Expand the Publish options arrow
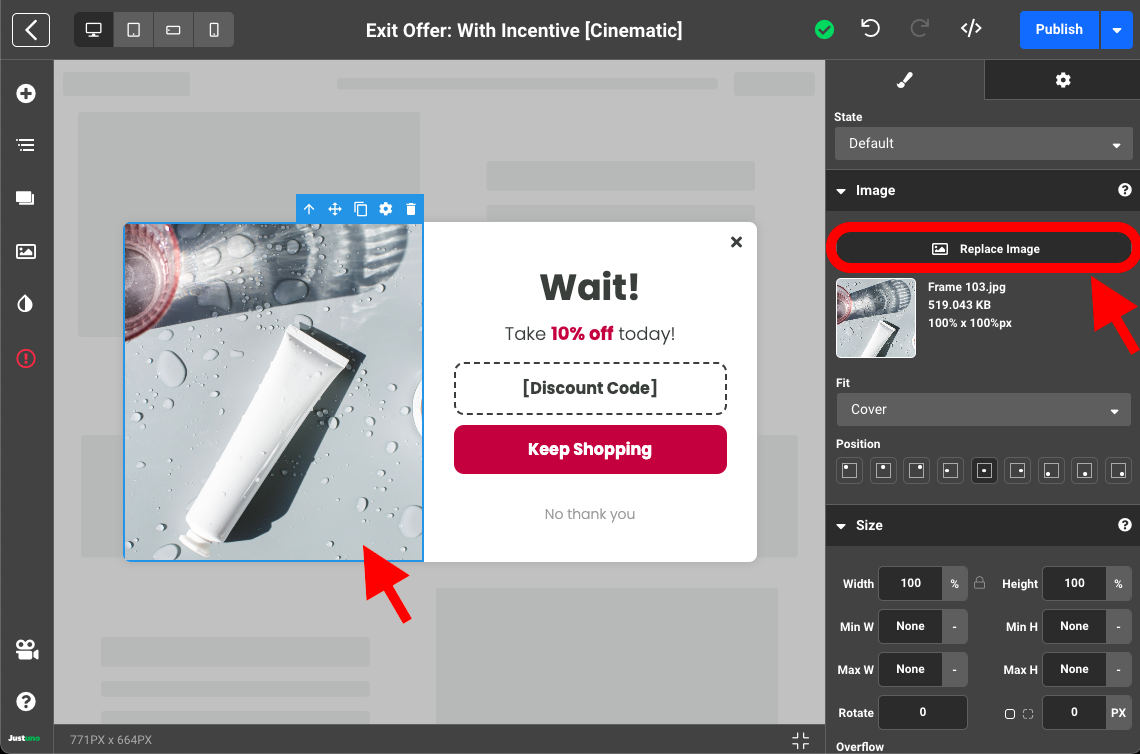Viewport: 1140px width, 754px height. [1116, 30]
